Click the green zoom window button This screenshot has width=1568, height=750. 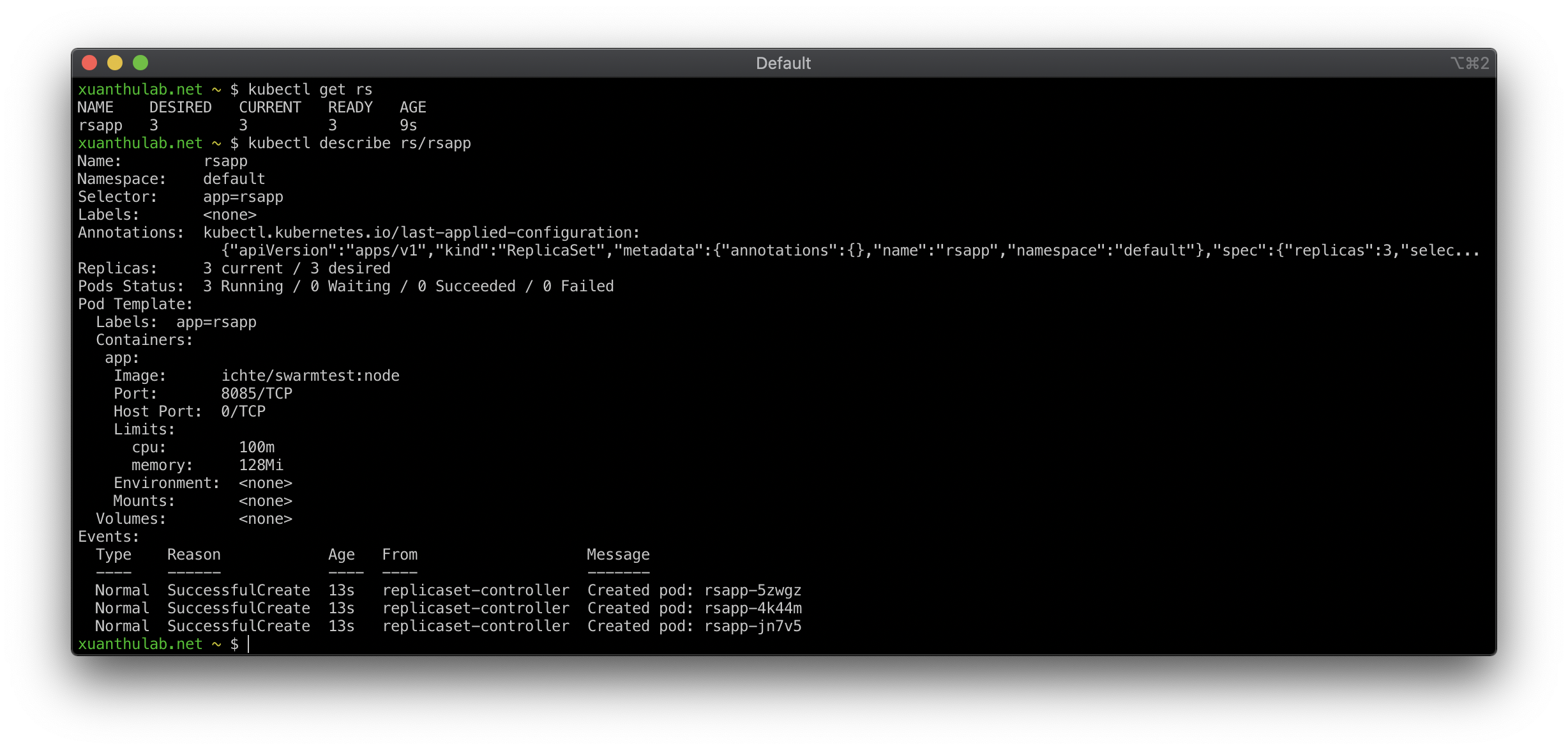click(x=140, y=63)
